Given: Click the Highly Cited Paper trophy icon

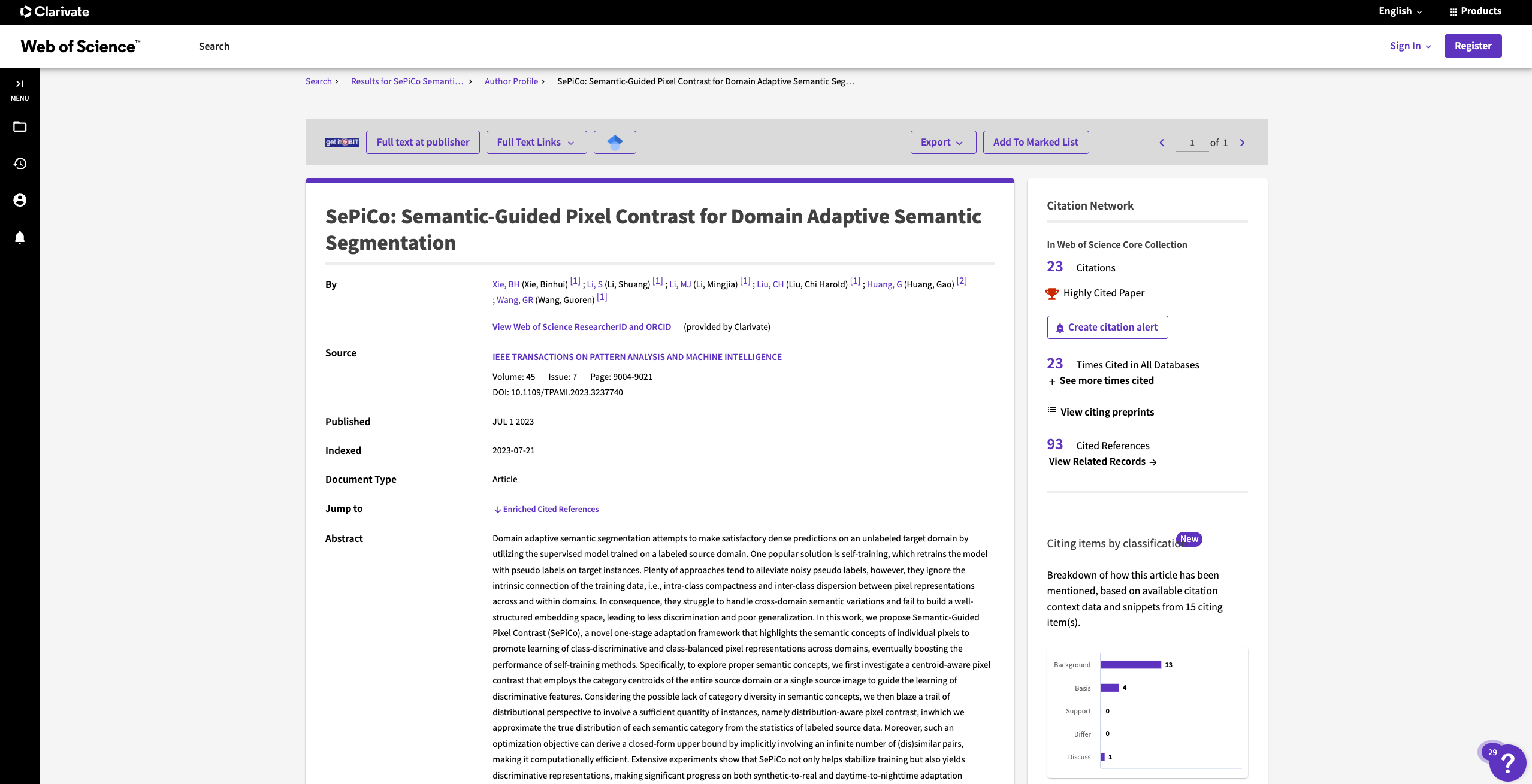Looking at the screenshot, I should 1052,293.
